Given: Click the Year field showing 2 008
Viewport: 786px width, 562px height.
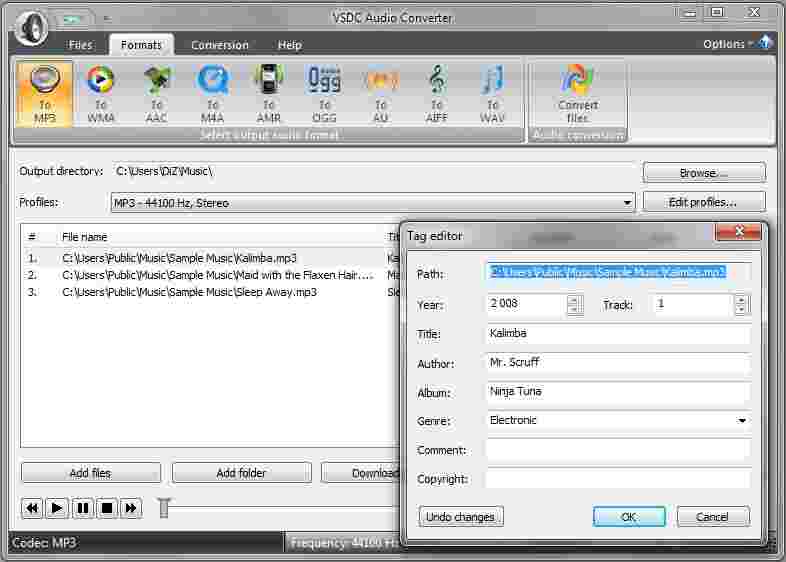Looking at the screenshot, I should click(x=526, y=304).
